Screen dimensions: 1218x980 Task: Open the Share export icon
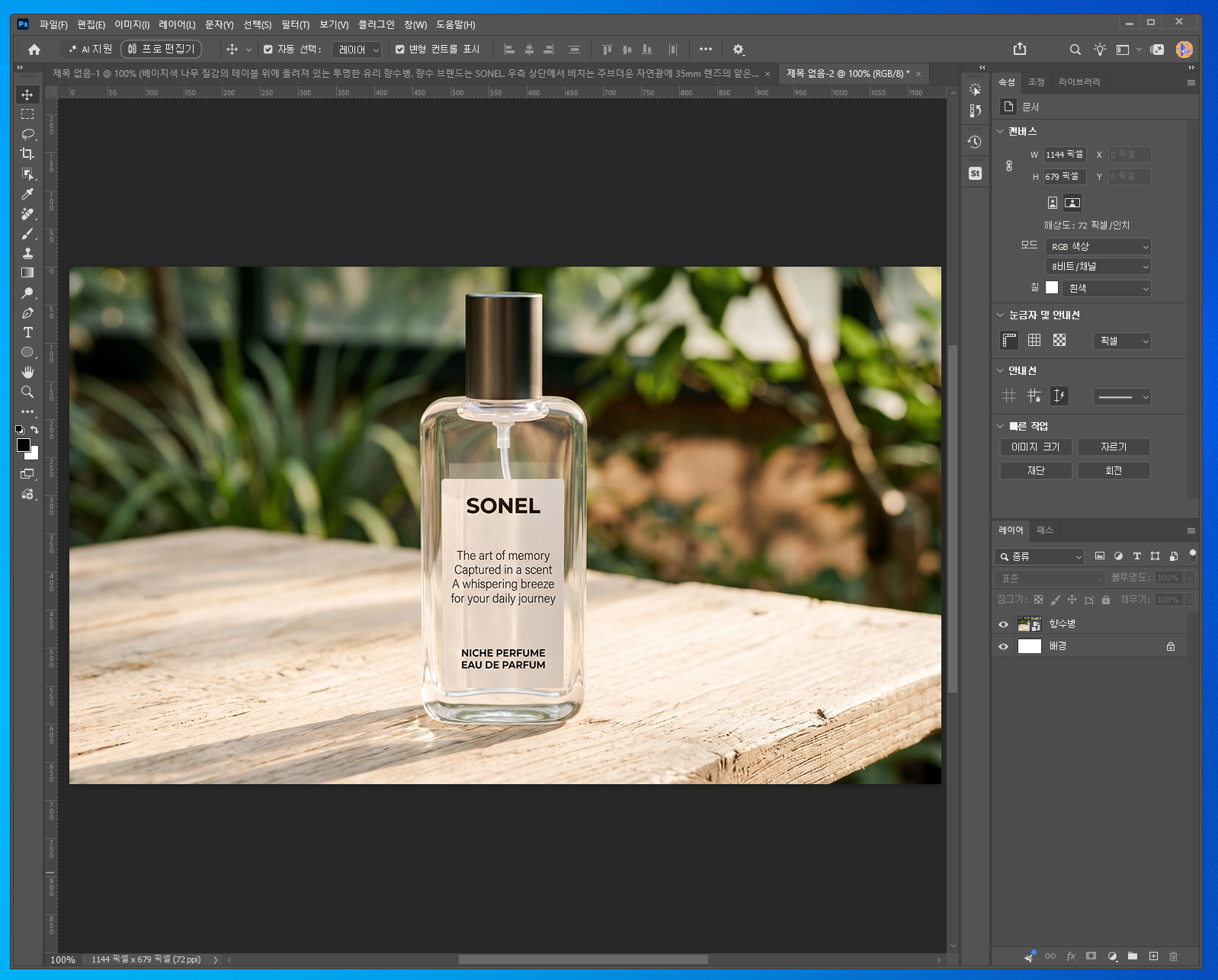[1020, 50]
